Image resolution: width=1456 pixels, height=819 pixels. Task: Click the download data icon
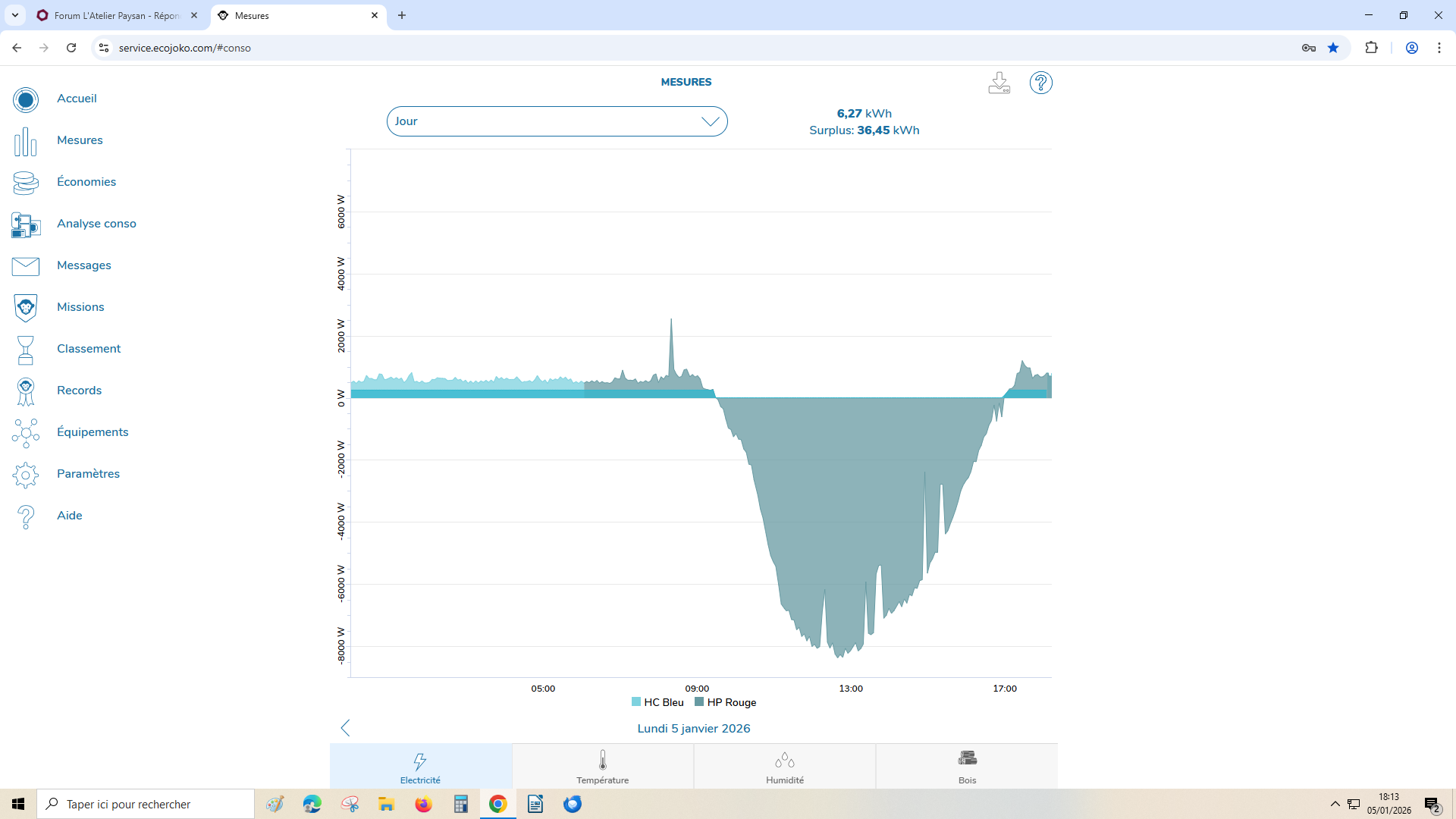click(999, 83)
